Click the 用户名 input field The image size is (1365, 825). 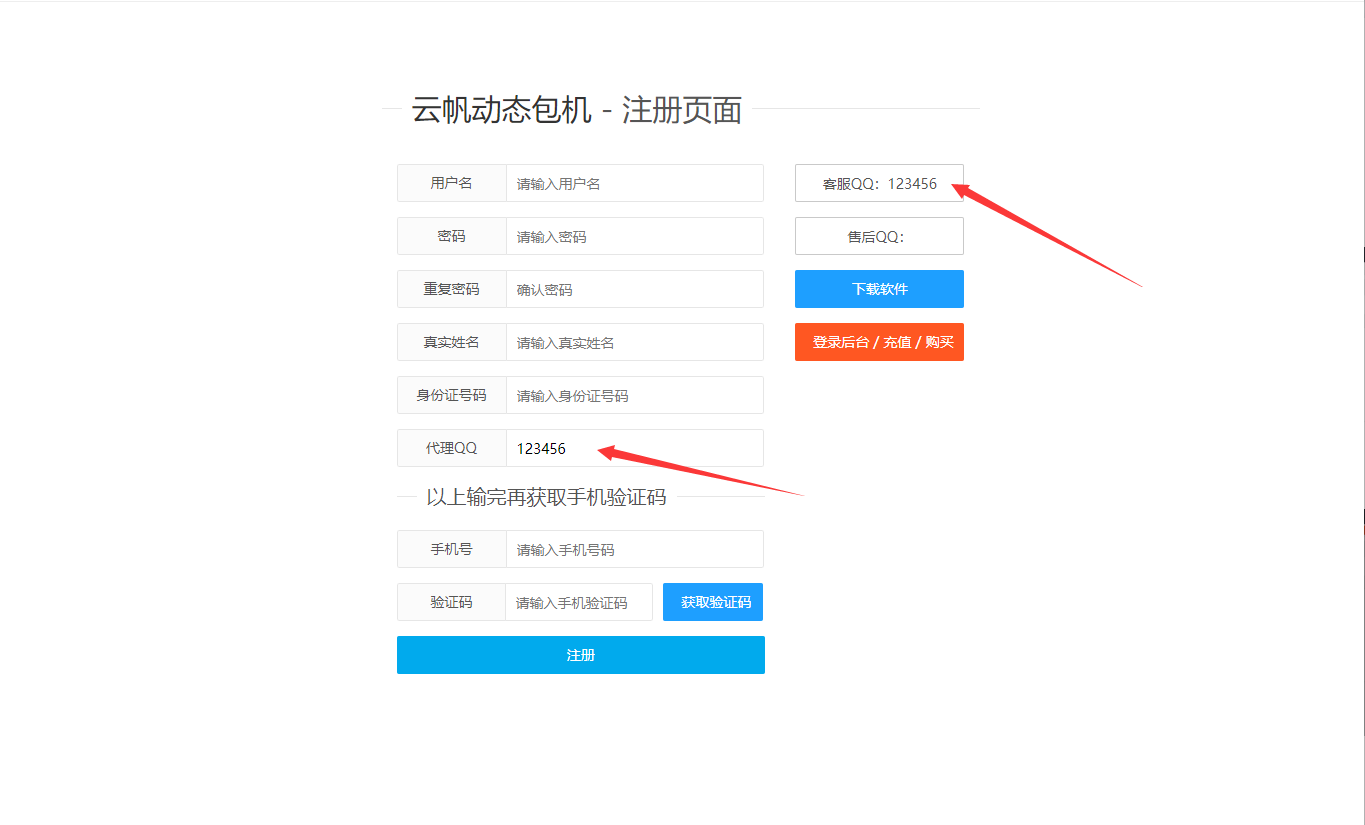635,183
